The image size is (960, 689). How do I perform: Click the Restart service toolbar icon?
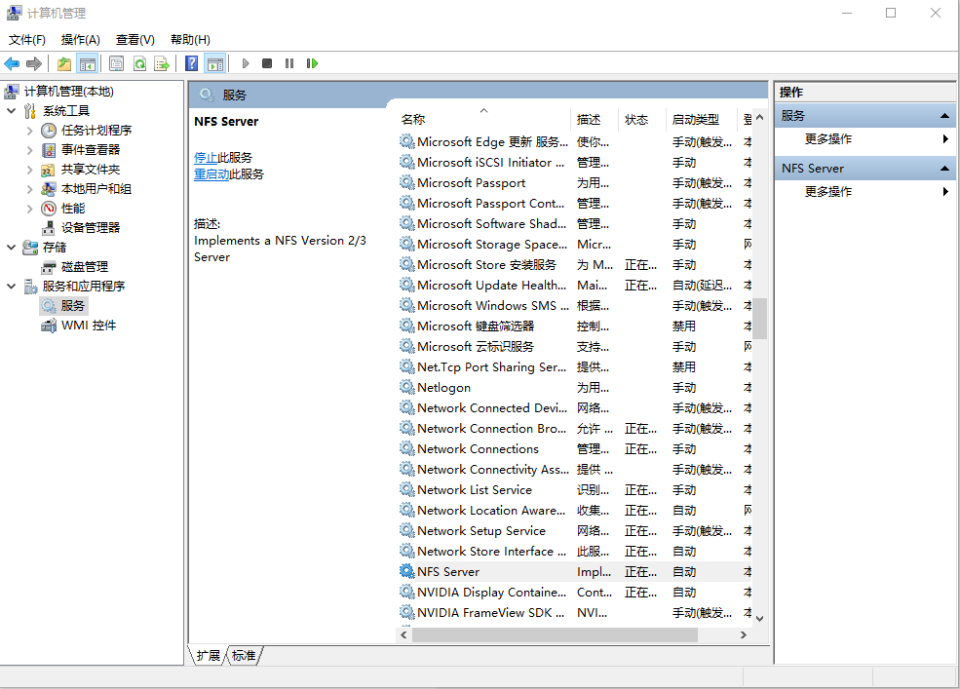(312, 63)
